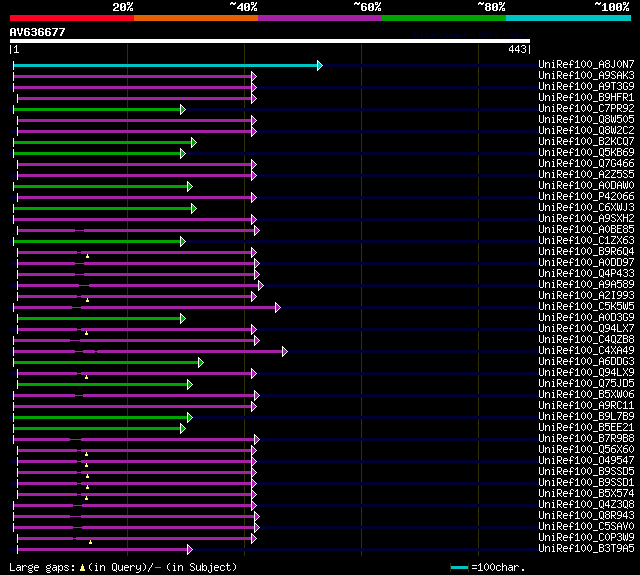Click the purple ~60% identity legend segment
The width and height of the screenshot is (640, 575).
[320, 18]
